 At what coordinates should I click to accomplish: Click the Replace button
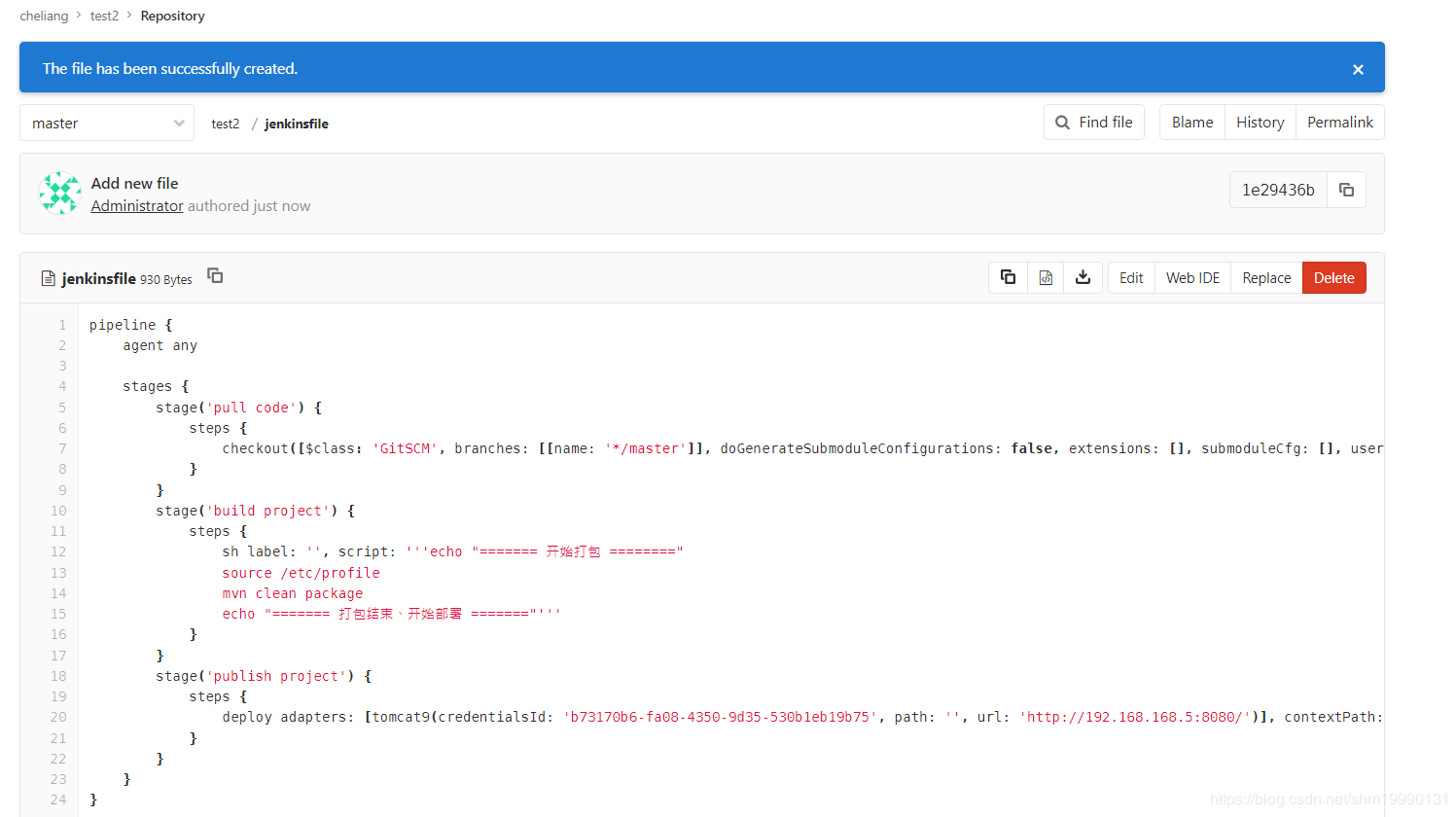click(1266, 277)
